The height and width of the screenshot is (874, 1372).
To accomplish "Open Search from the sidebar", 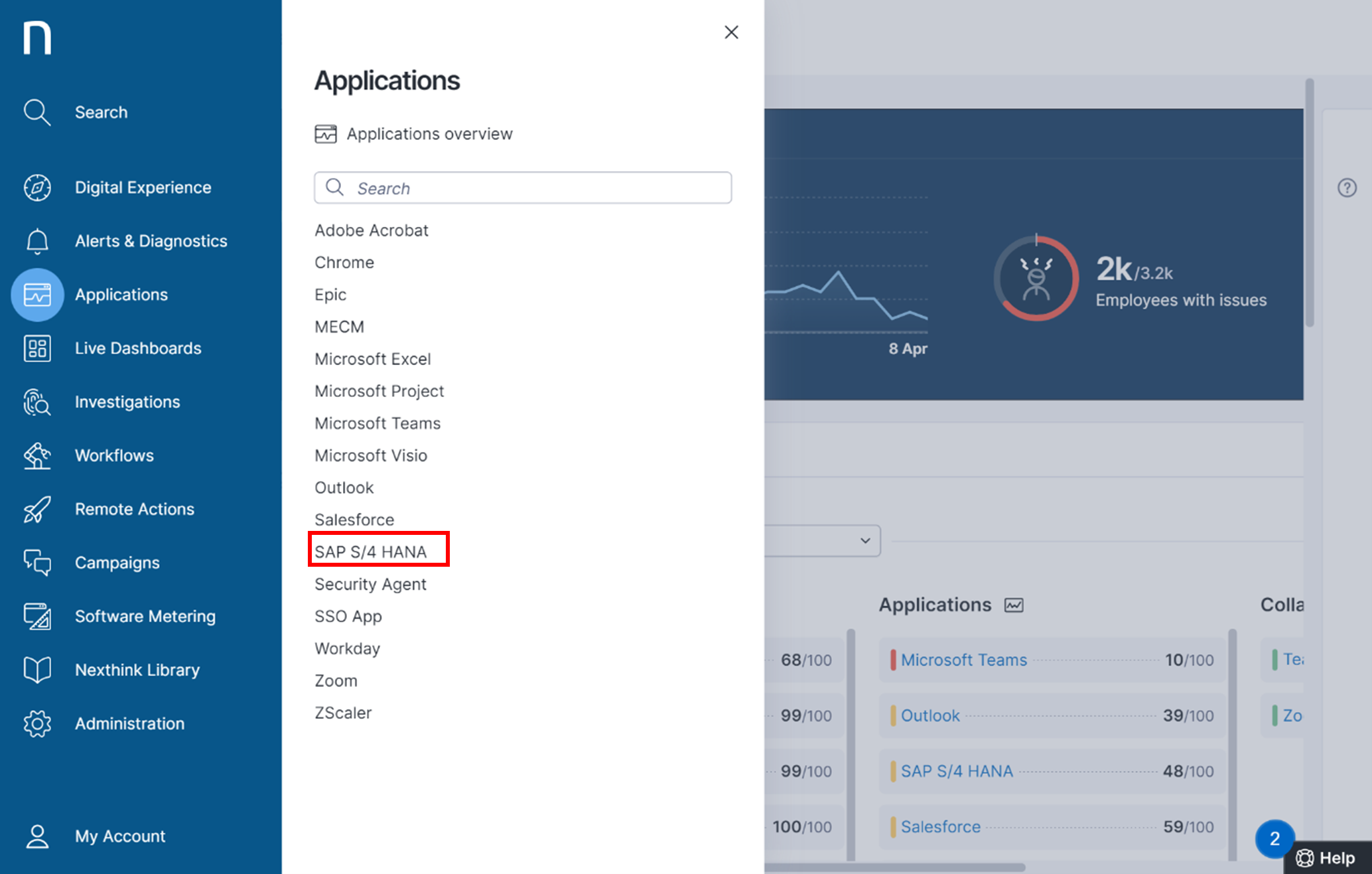I will [101, 112].
